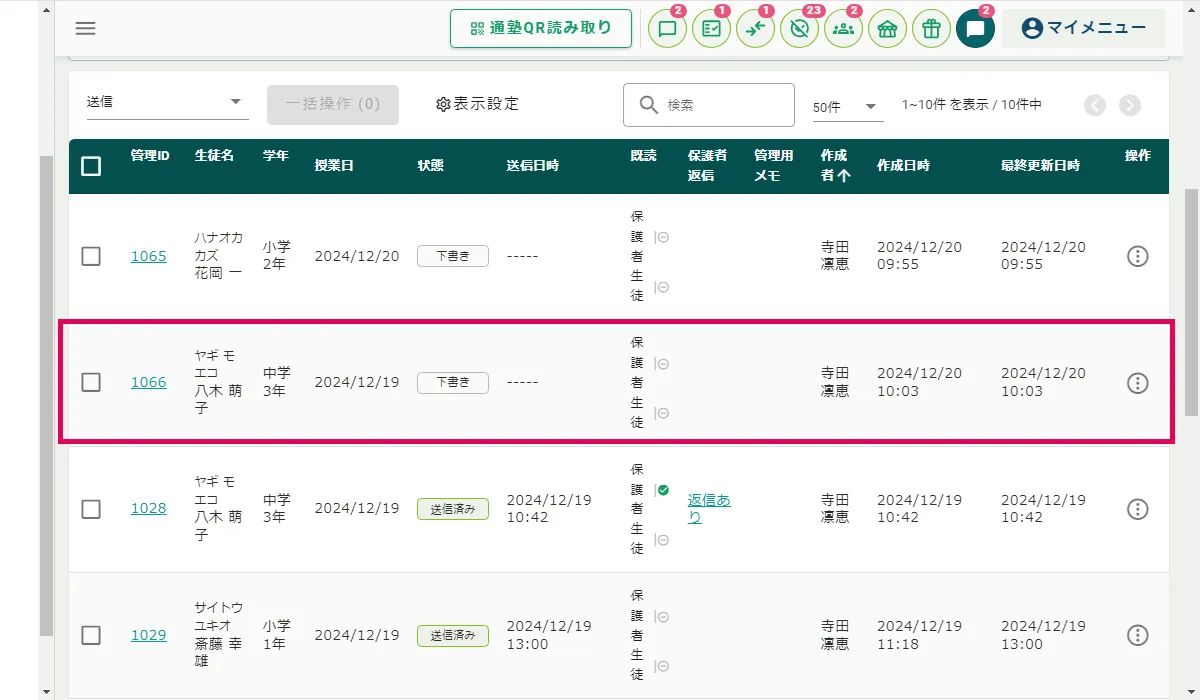The image size is (1200, 700).
Task: Check the checkbox for row 1065
Action: tap(91, 256)
